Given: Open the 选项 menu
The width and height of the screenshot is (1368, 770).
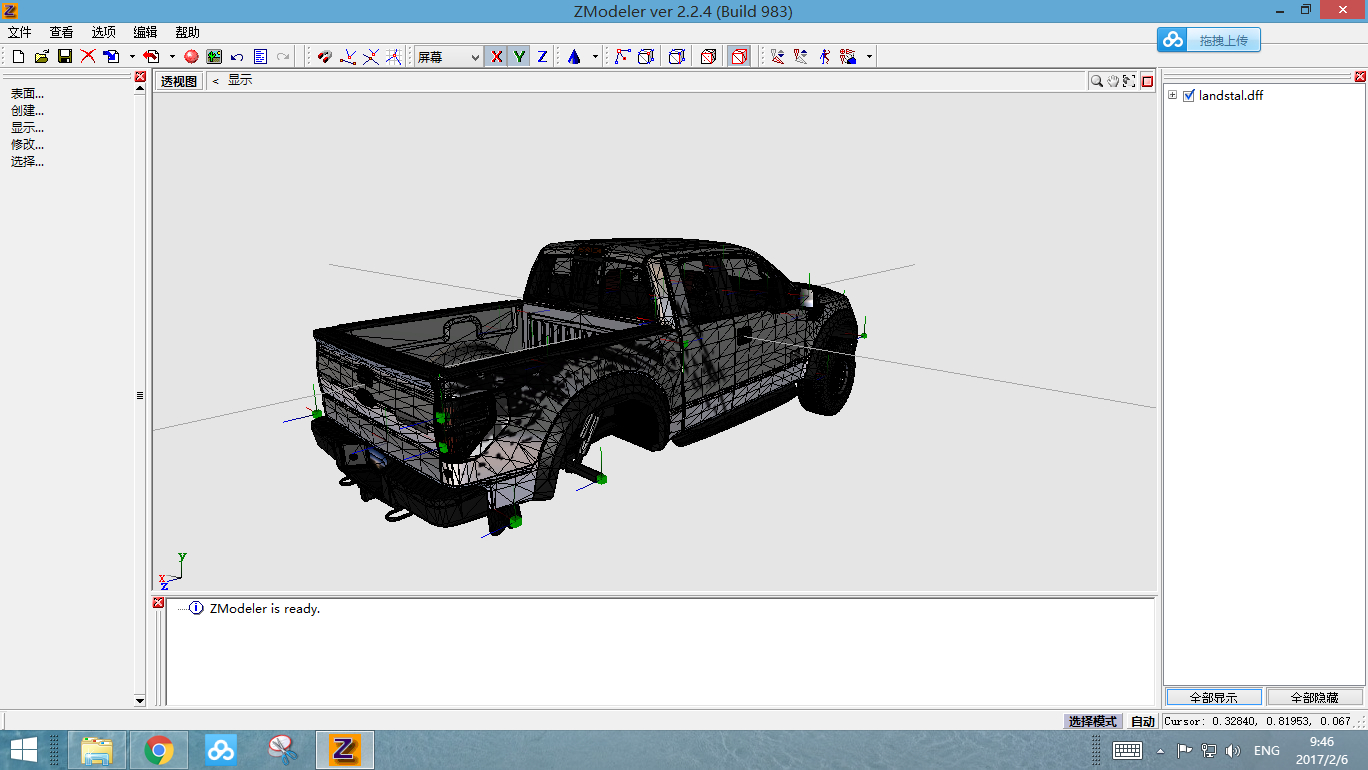Looking at the screenshot, I should (x=103, y=32).
